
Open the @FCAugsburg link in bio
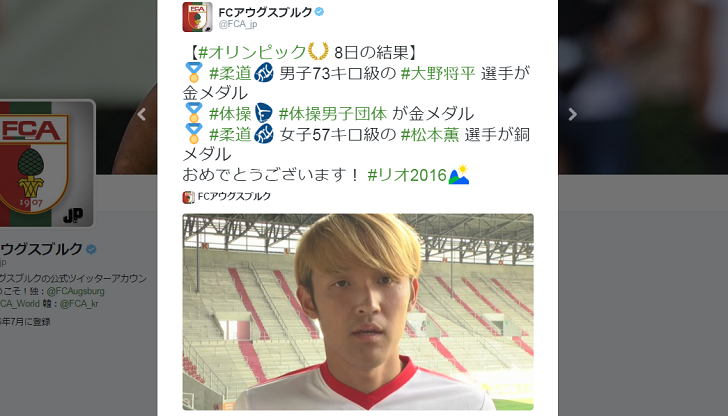click(x=75, y=291)
